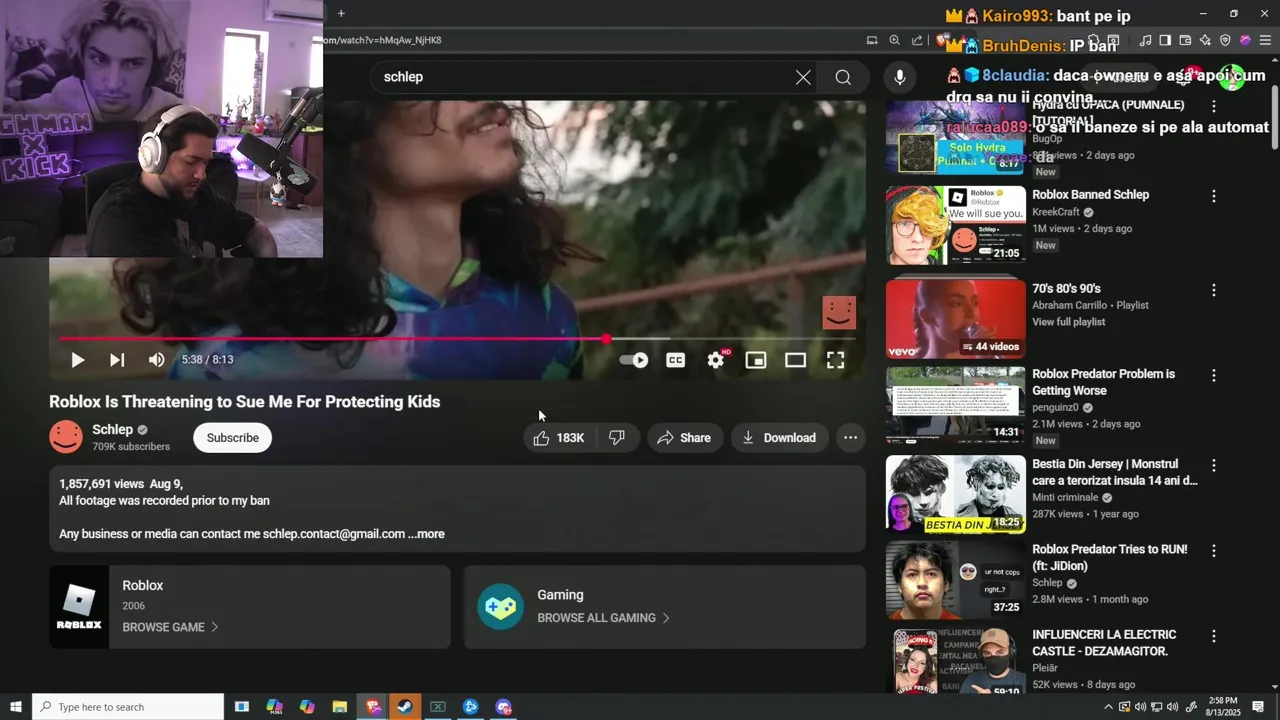Viewport: 1280px width, 720px height.
Task: Search with voice microphone icon
Action: 900,77
